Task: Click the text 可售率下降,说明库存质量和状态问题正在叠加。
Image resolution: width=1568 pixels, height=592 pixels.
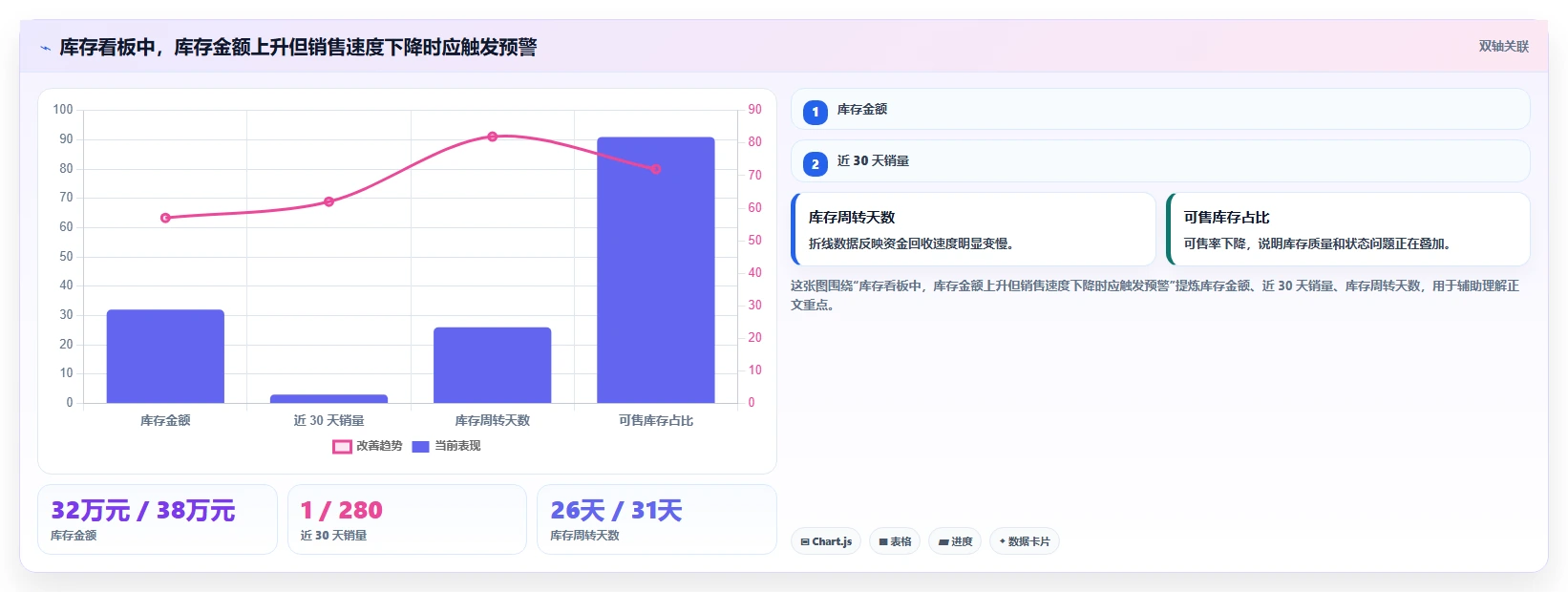Action: click(1318, 243)
